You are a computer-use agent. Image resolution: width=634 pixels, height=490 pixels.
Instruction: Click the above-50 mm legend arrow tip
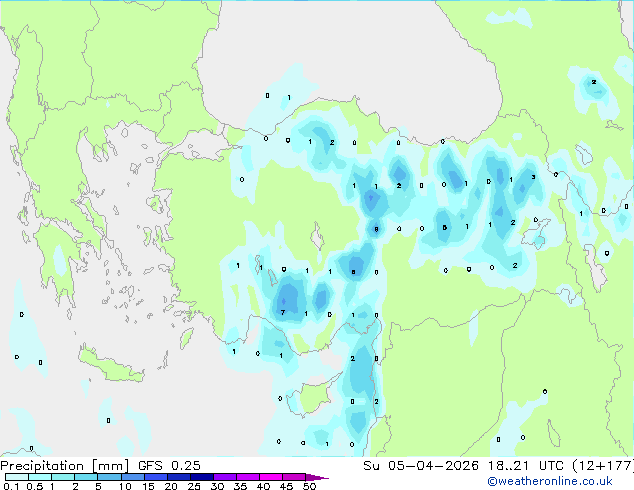(317, 477)
